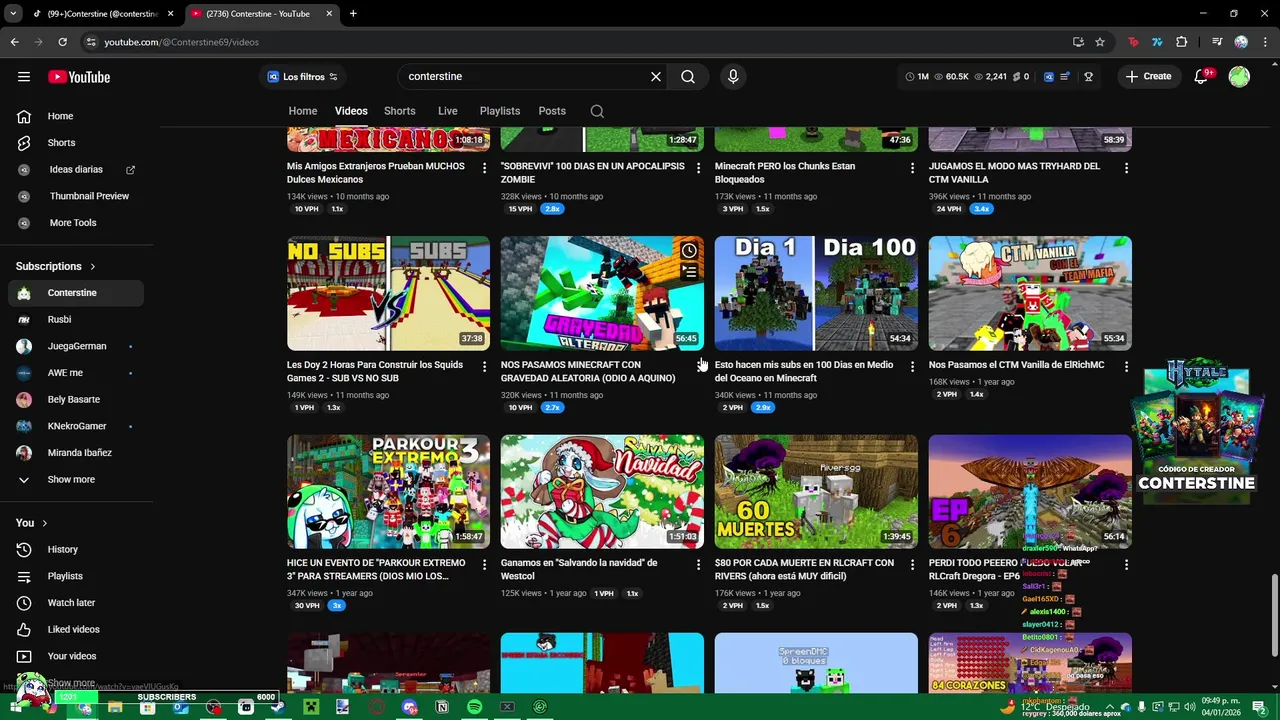Open Playlists in the sidebar

(76, 576)
